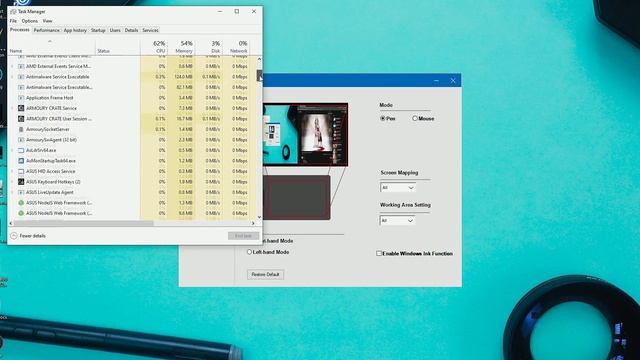Switch to the Services tab
Screen dimensions: 640x360
150,30
